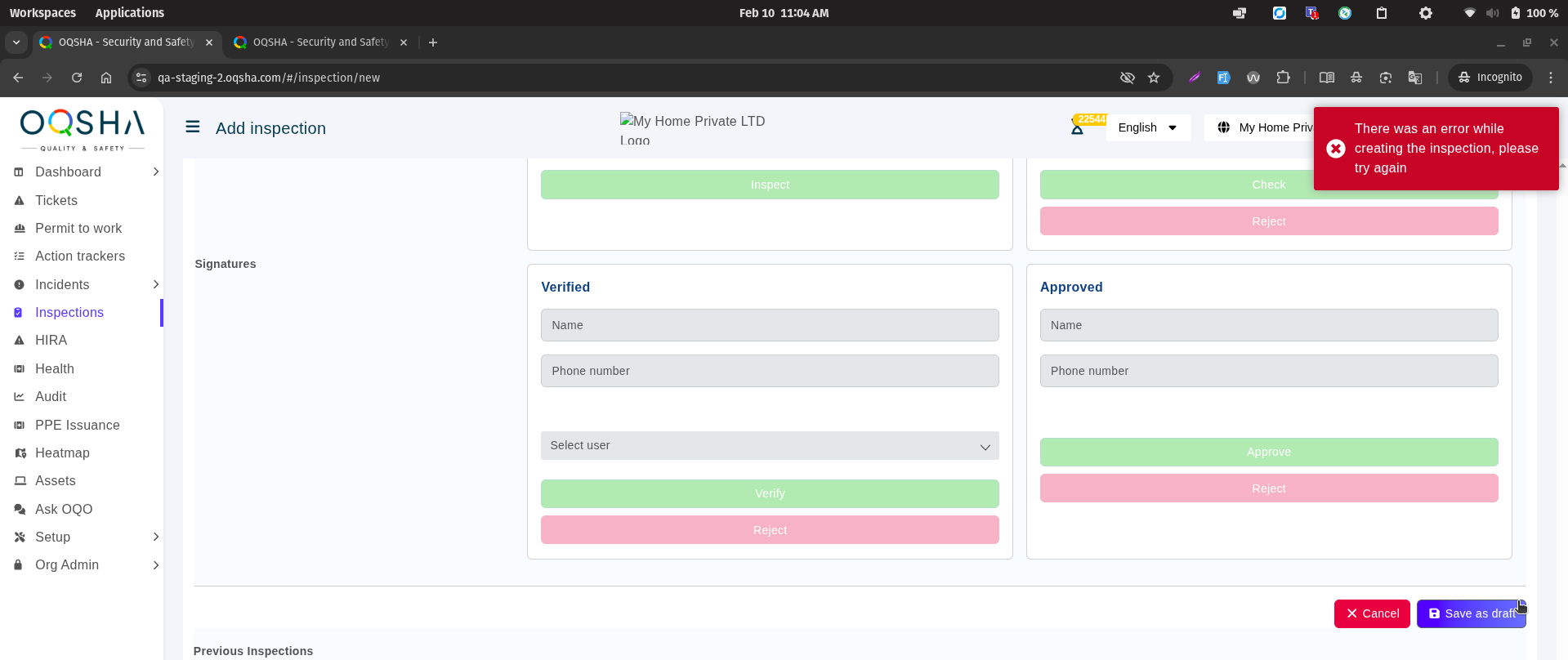Click the error icon in red alert
Screen dimensions: 1568x660
(1336, 149)
